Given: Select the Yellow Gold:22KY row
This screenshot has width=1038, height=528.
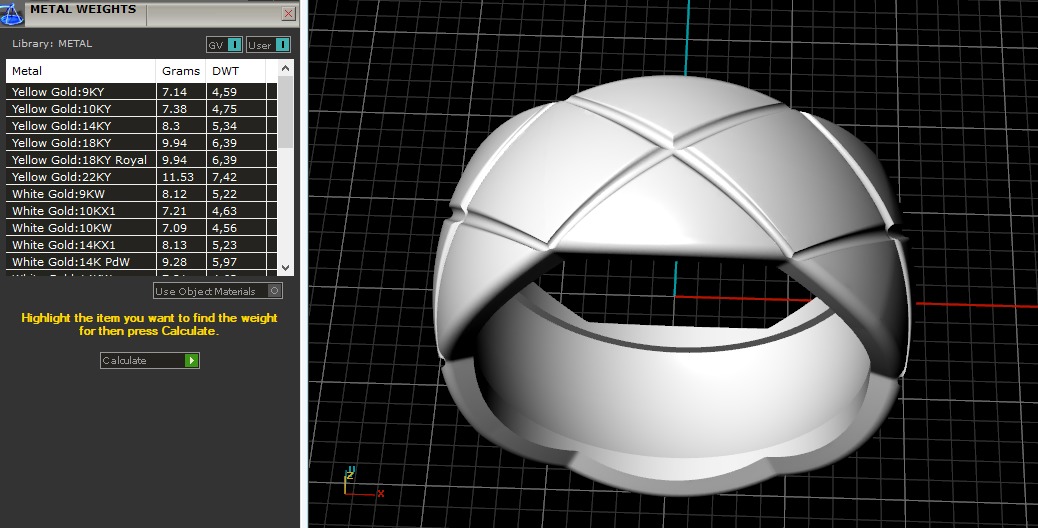Looking at the screenshot, I should [x=142, y=177].
